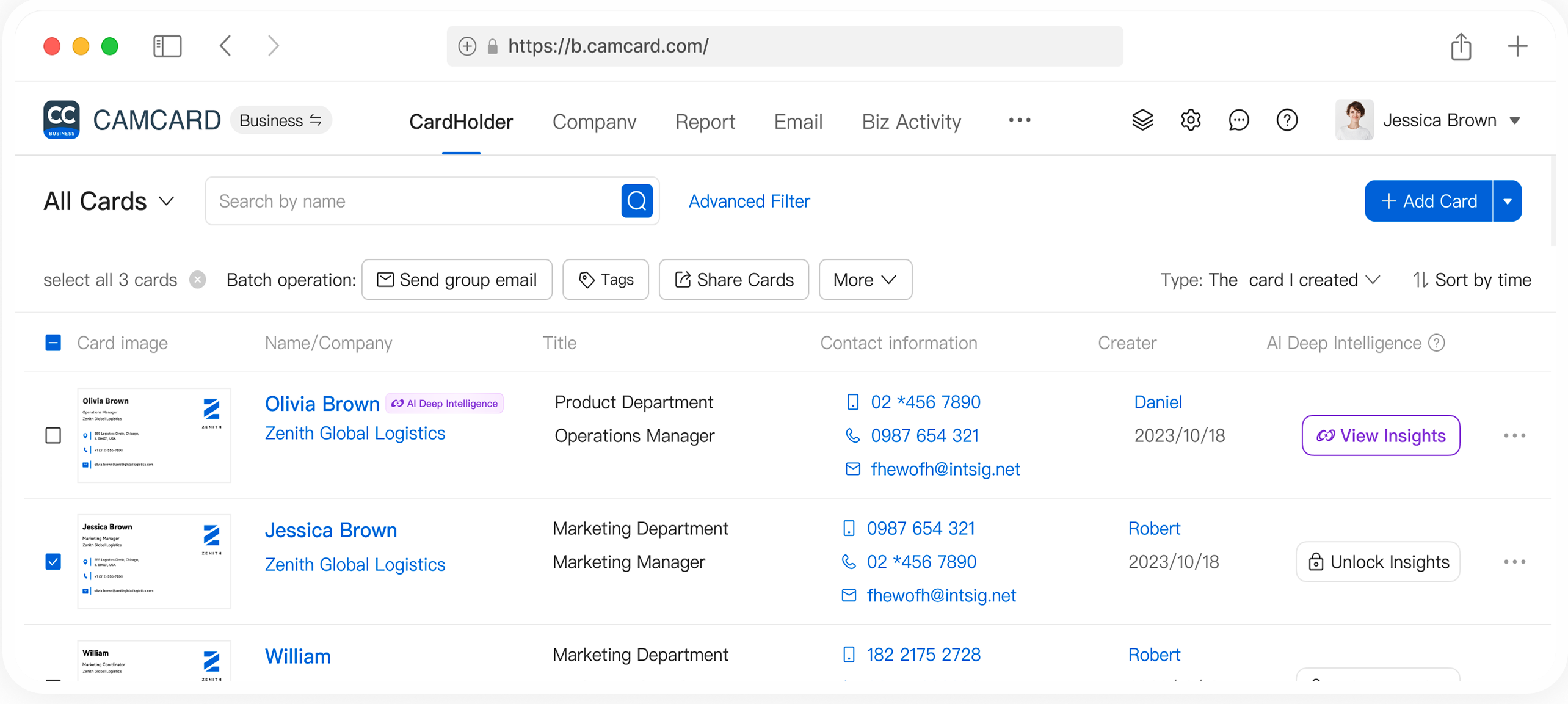This screenshot has width=1568, height=704.
Task: Switch to the Report tab
Action: [x=705, y=122]
